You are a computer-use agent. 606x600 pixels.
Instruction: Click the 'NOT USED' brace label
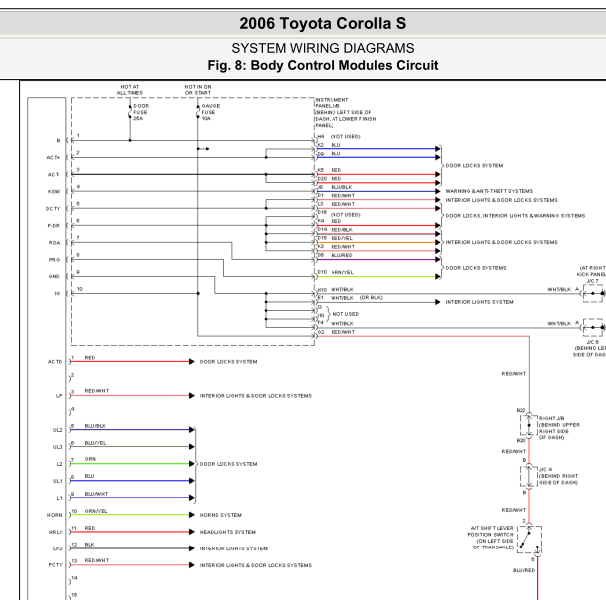point(346,314)
